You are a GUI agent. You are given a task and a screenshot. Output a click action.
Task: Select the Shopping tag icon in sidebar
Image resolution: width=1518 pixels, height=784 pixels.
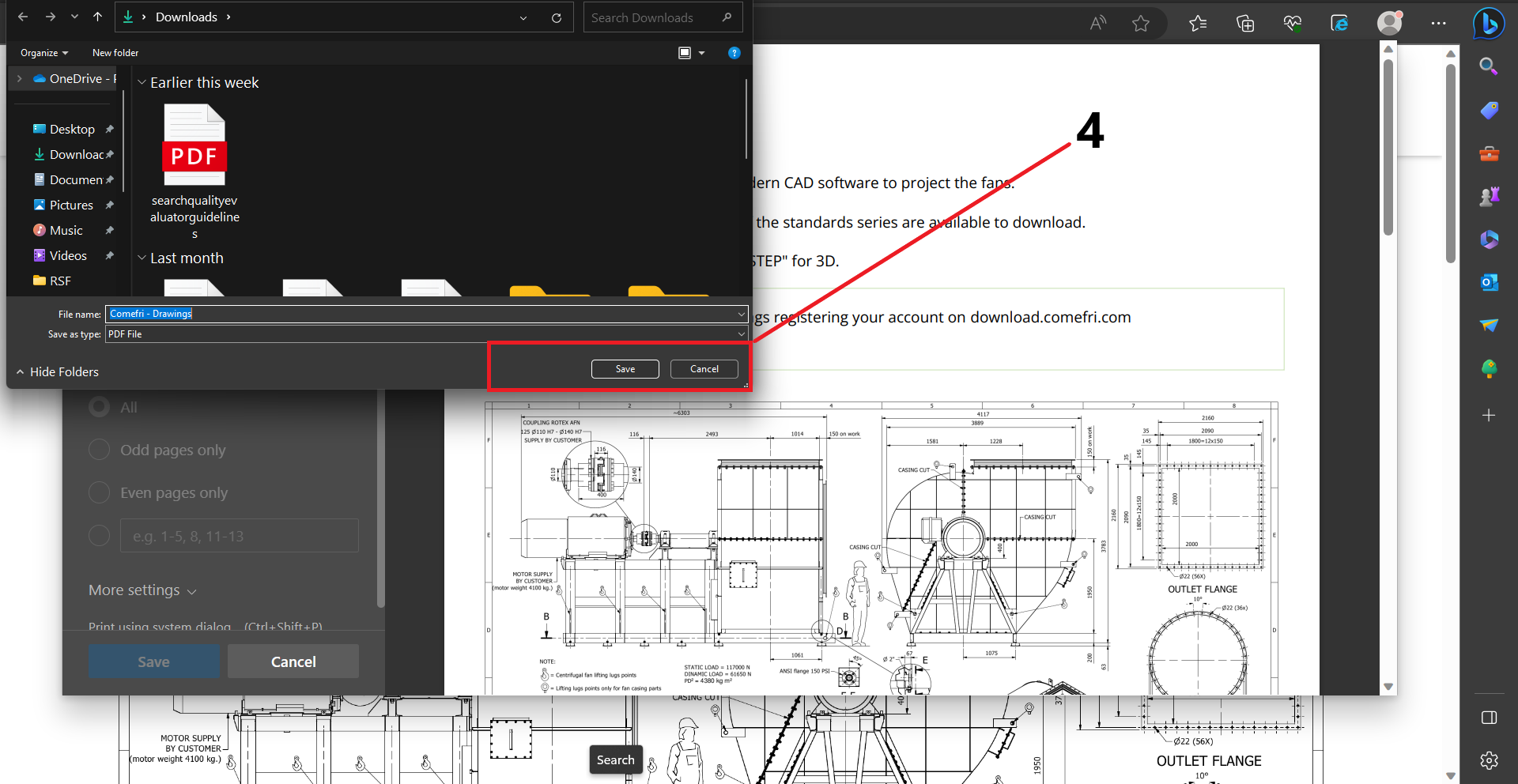(x=1489, y=111)
